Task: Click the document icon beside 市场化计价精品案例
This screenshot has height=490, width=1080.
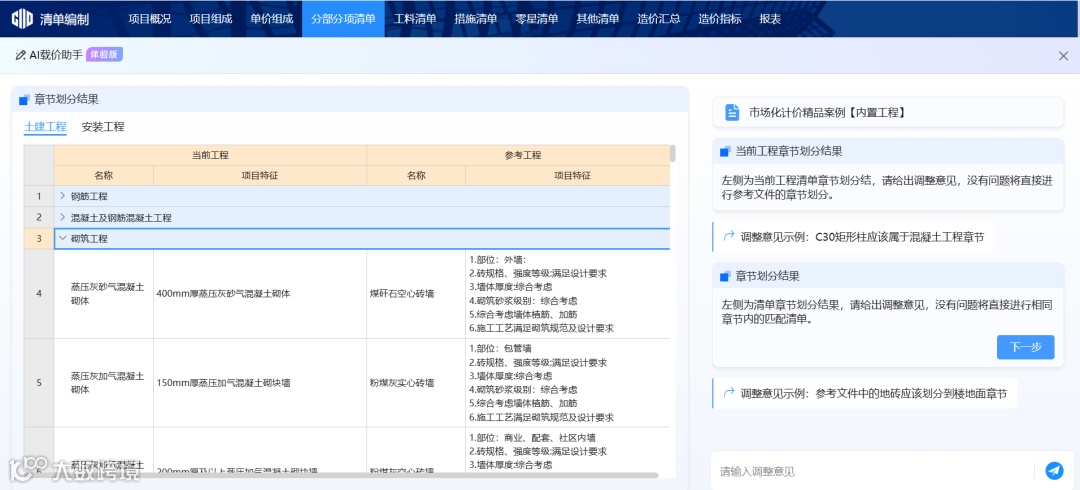Action: (x=732, y=112)
